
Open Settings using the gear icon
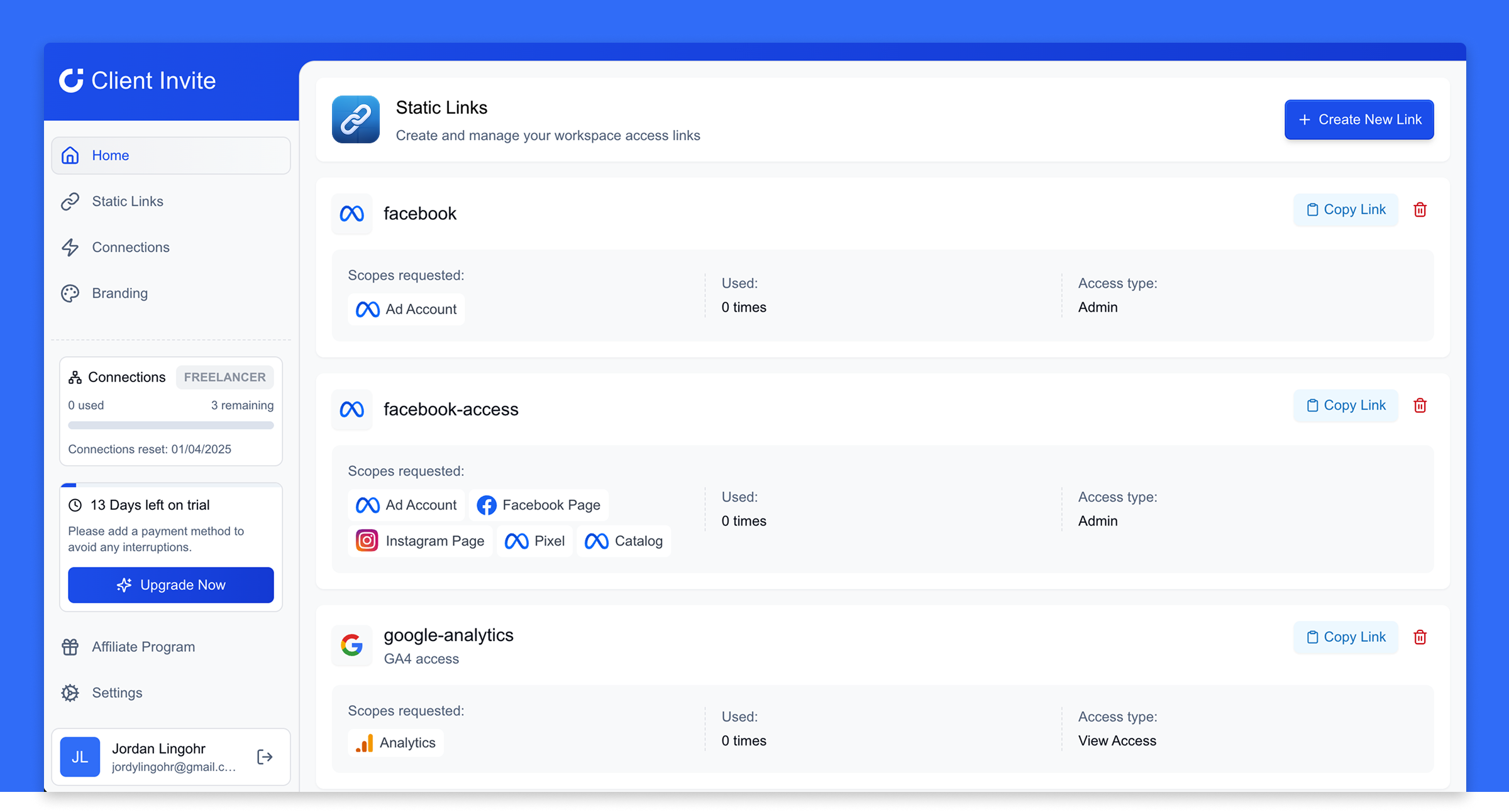[69, 693]
